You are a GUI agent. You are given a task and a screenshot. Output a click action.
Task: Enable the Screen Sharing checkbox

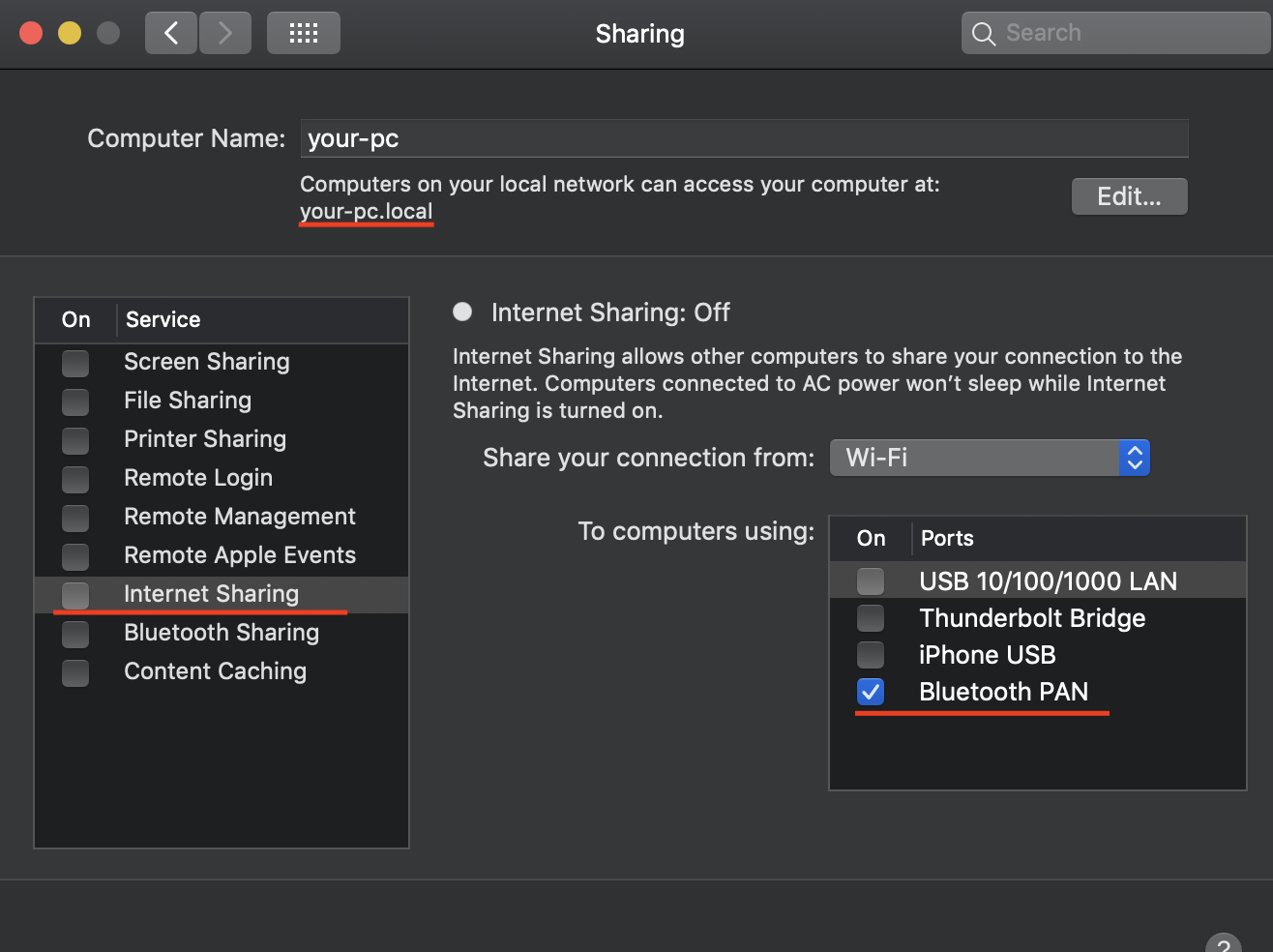[x=75, y=363]
